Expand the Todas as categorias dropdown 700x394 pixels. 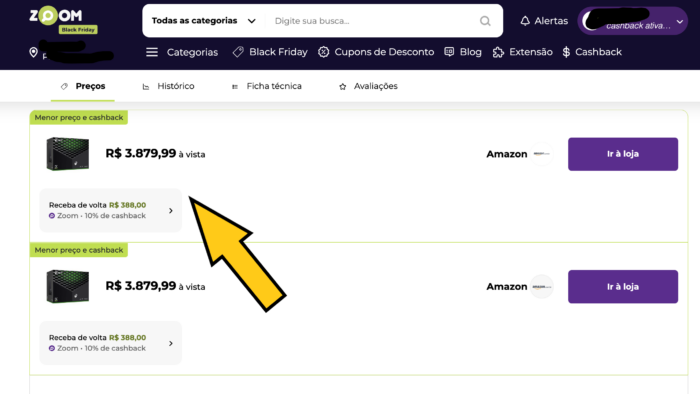204,21
